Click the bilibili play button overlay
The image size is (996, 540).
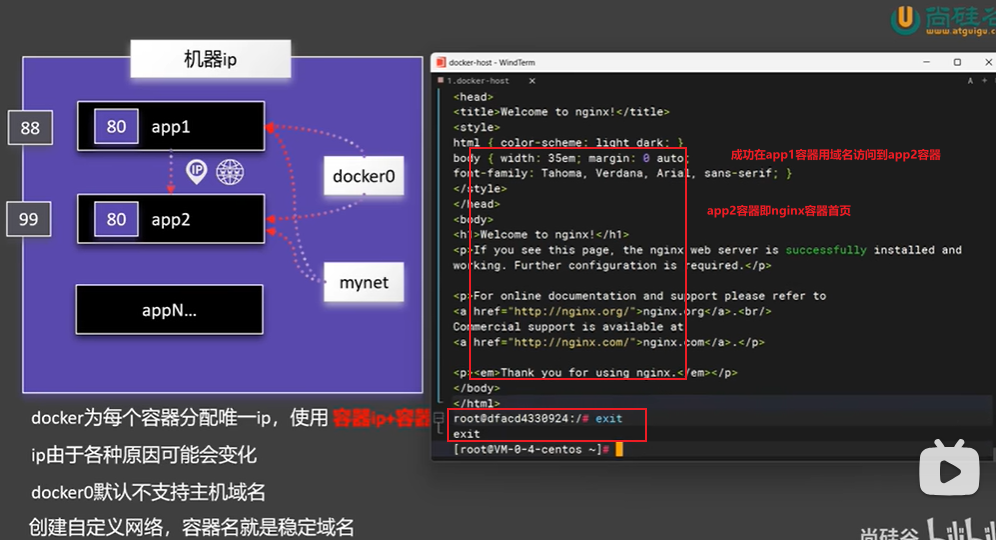[x=950, y=468]
